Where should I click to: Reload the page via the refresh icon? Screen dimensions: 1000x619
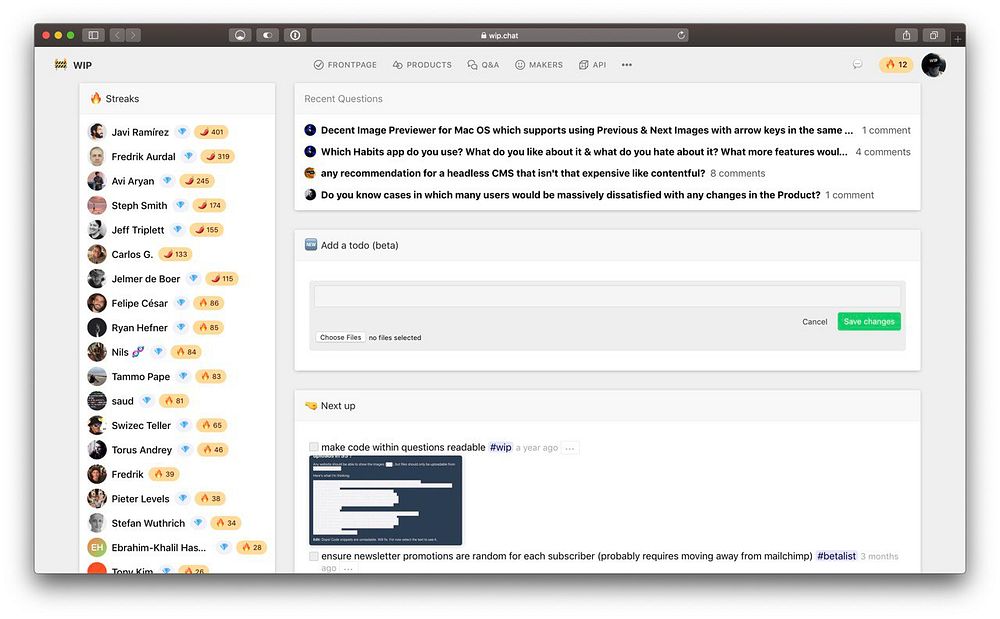click(x=681, y=35)
